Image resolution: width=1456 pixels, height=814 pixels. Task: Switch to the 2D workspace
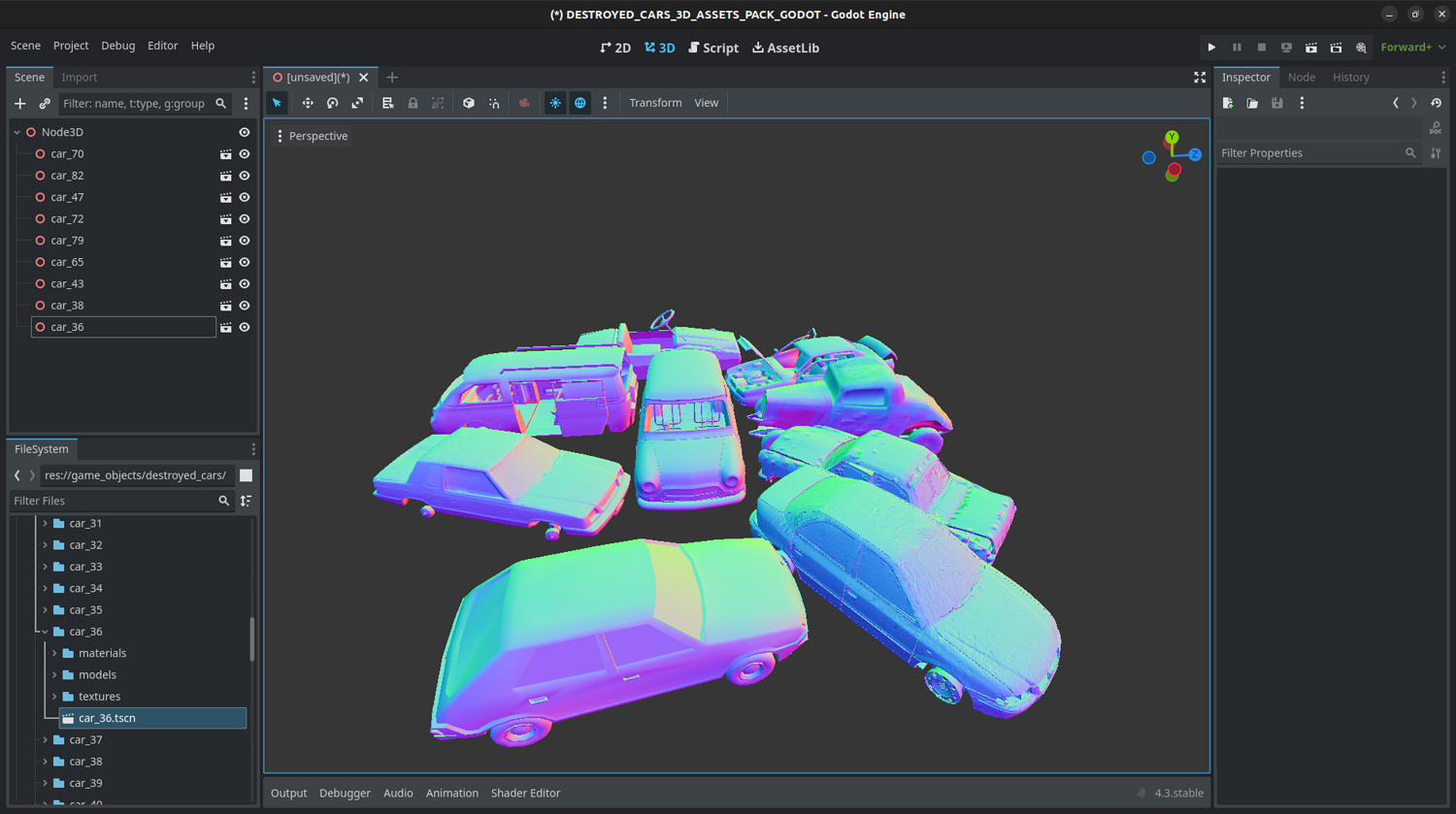615,48
